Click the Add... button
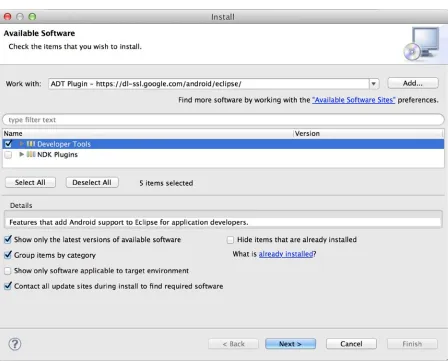This screenshot has width=448, height=361. click(413, 83)
